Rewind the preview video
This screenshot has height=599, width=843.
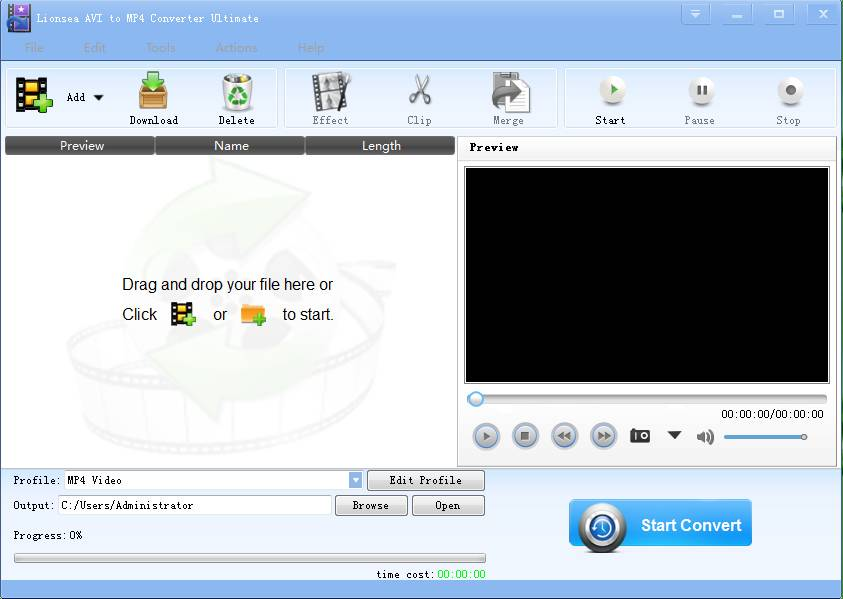pyautogui.click(x=565, y=436)
